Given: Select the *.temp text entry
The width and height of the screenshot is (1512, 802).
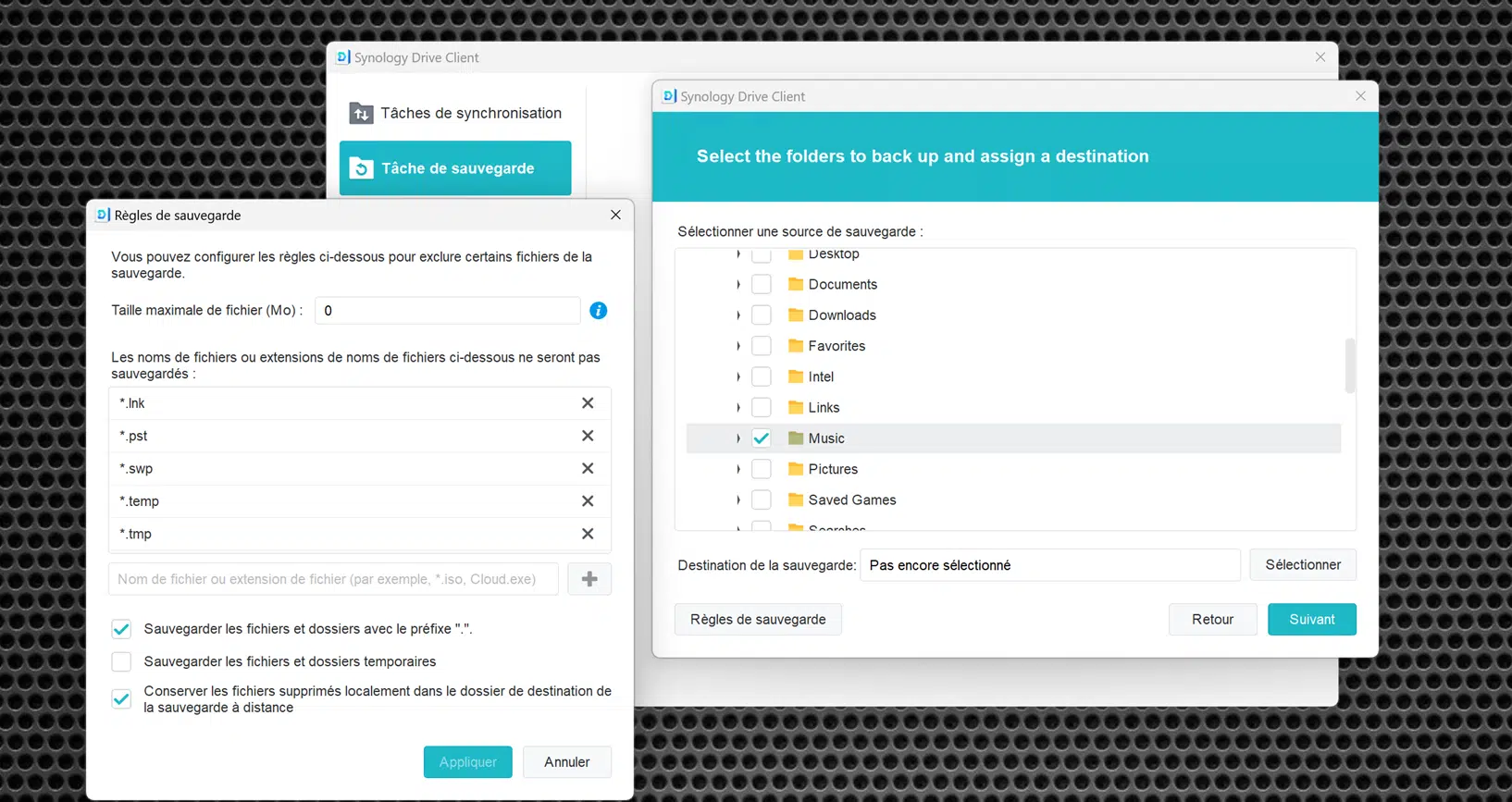Looking at the screenshot, I should pos(139,501).
